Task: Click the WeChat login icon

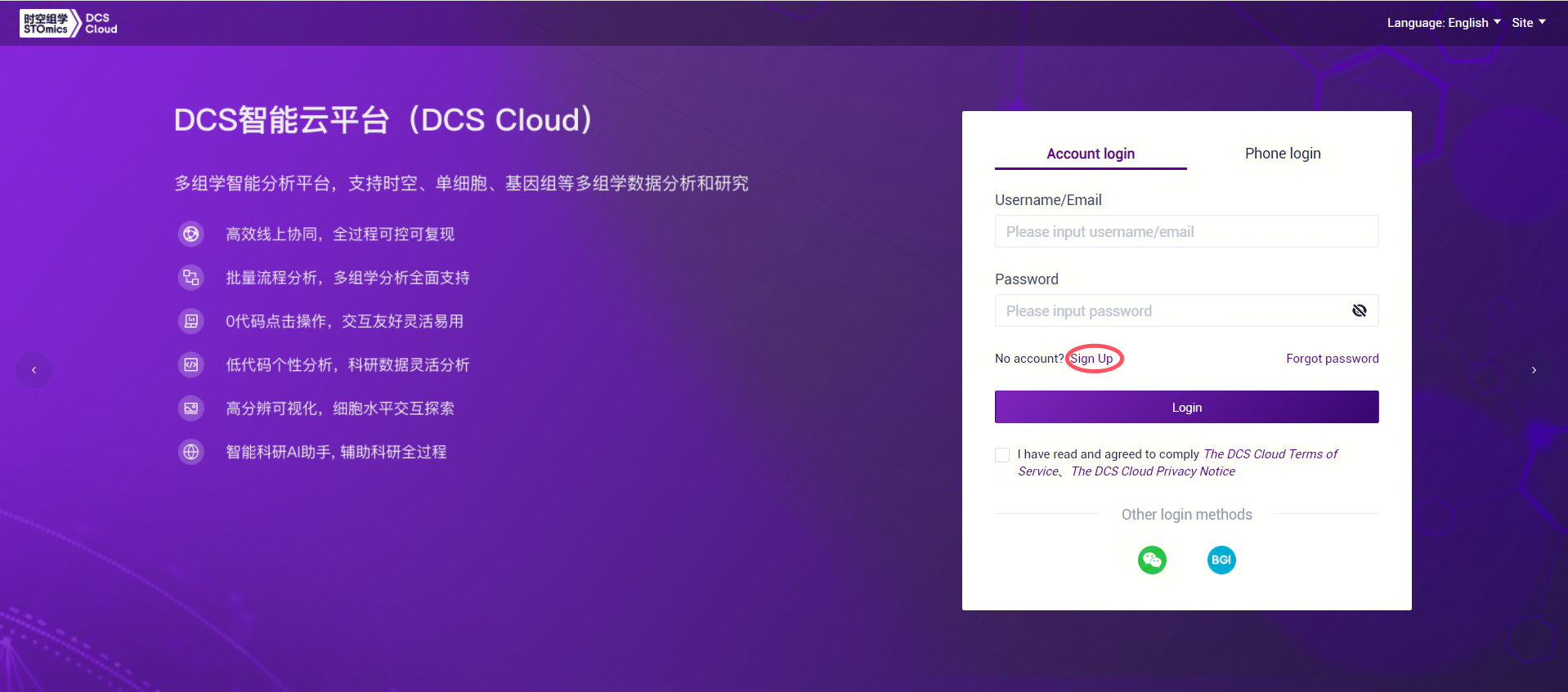Action: tap(1152, 560)
